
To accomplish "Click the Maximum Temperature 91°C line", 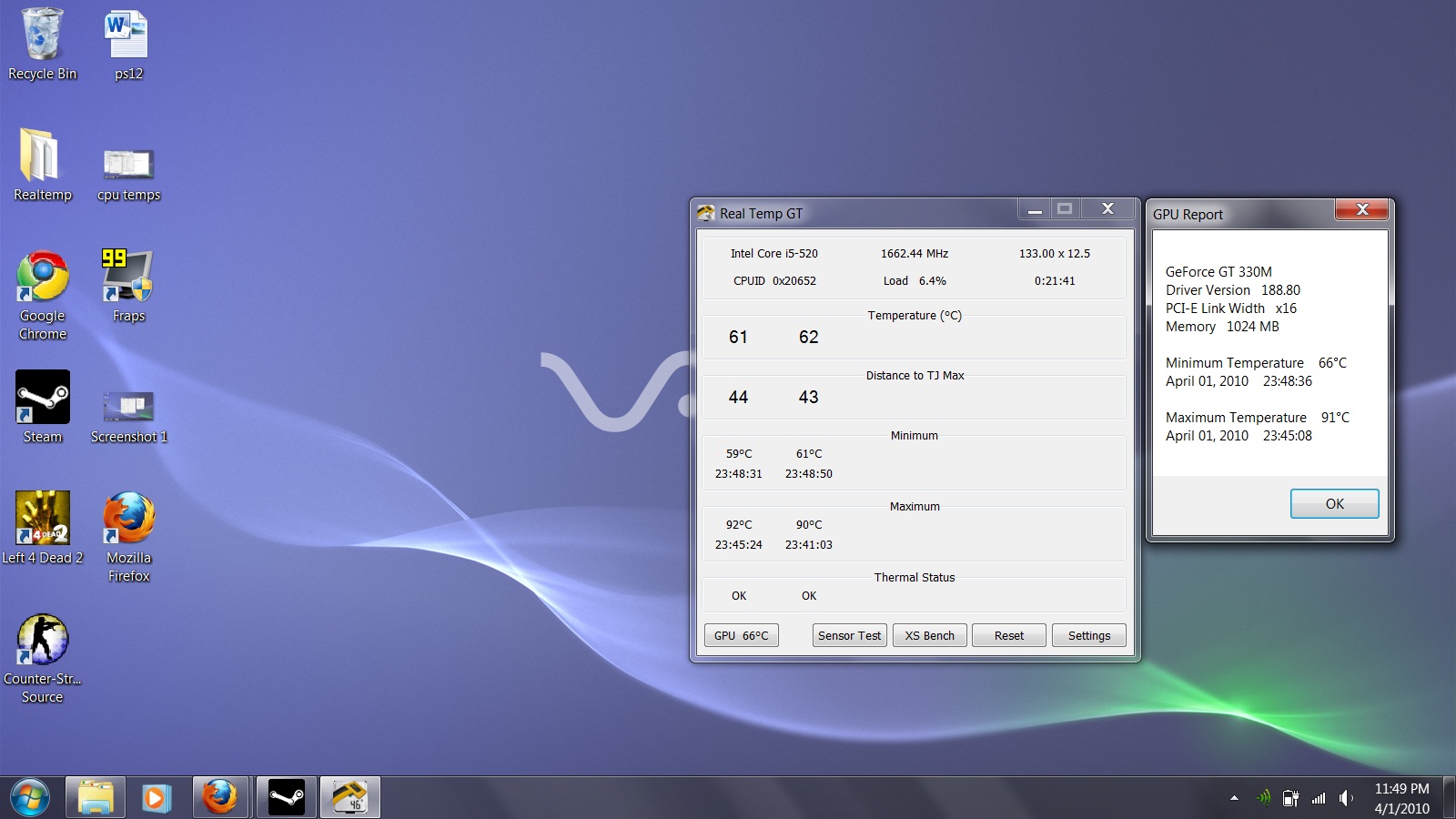I will (x=1258, y=417).
